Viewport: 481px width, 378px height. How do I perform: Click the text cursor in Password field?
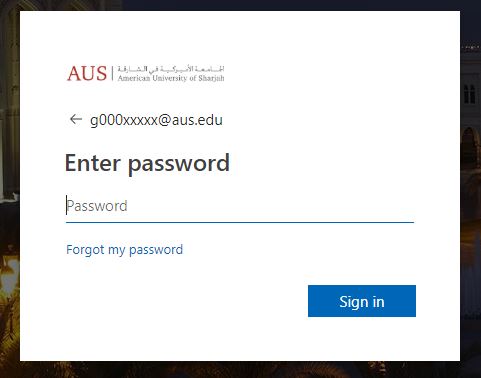tap(66, 205)
